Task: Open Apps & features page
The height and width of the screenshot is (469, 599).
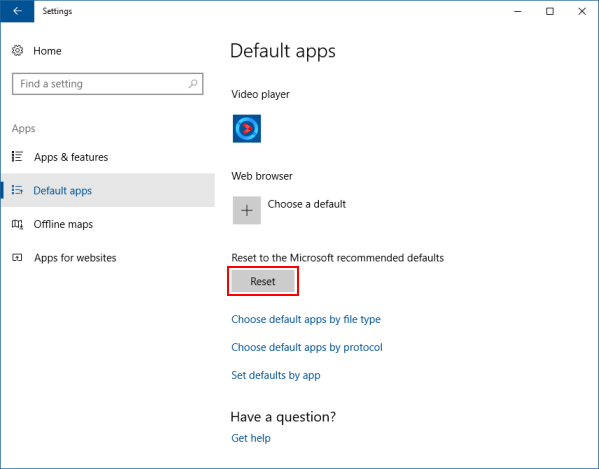Action: coord(71,157)
